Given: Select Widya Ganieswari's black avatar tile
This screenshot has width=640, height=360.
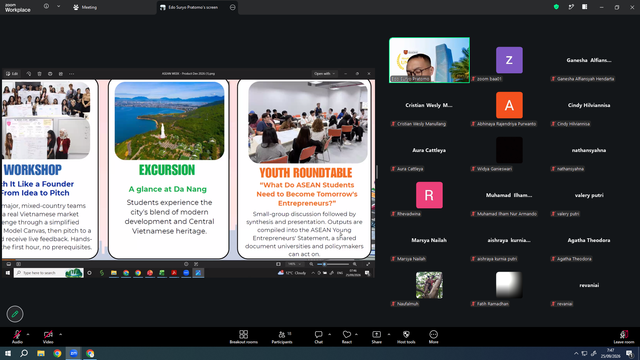Looking at the screenshot, I should click(x=509, y=150).
